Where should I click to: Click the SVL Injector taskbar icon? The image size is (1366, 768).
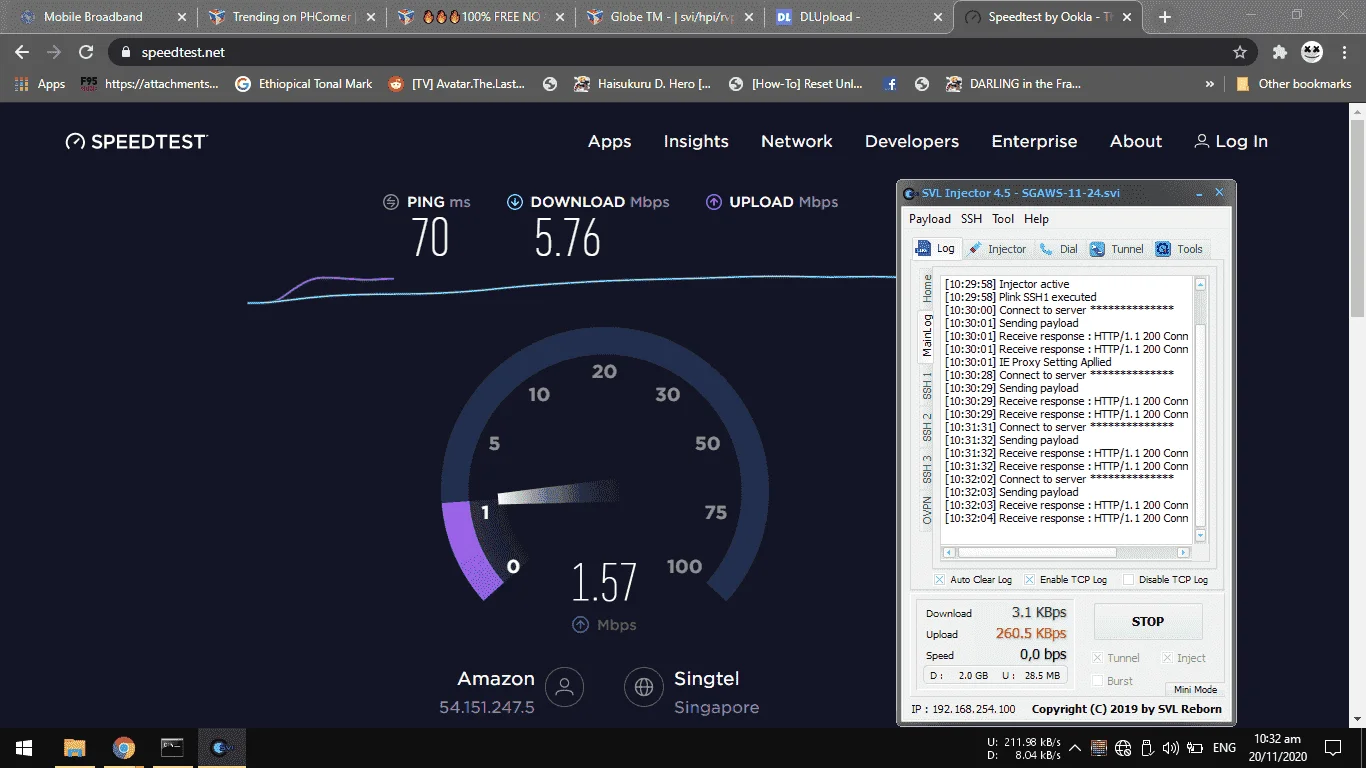pyautogui.click(x=221, y=747)
